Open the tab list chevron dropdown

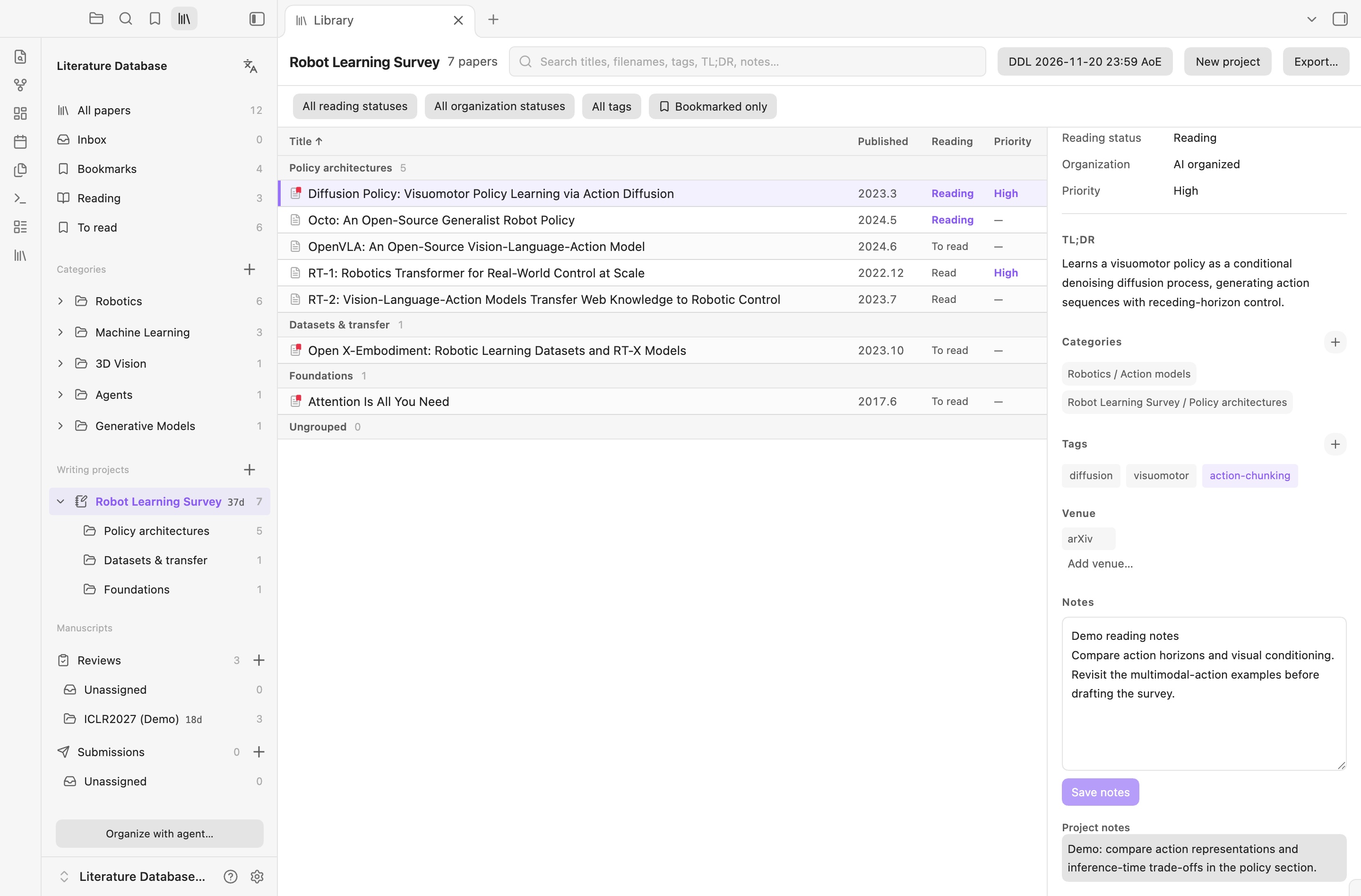1311,19
